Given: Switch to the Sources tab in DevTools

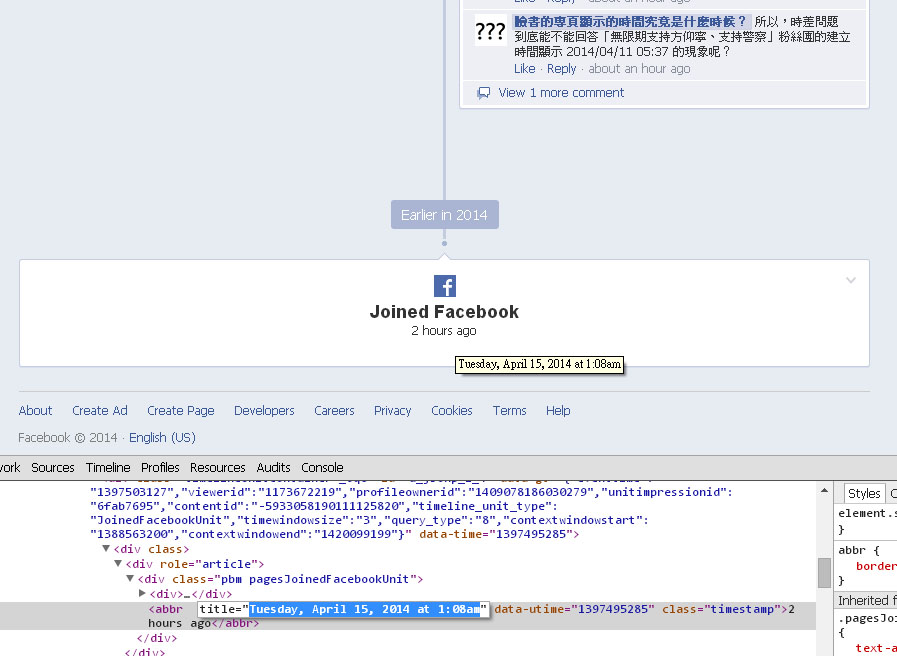Looking at the screenshot, I should pyautogui.click(x=53, y=467).
